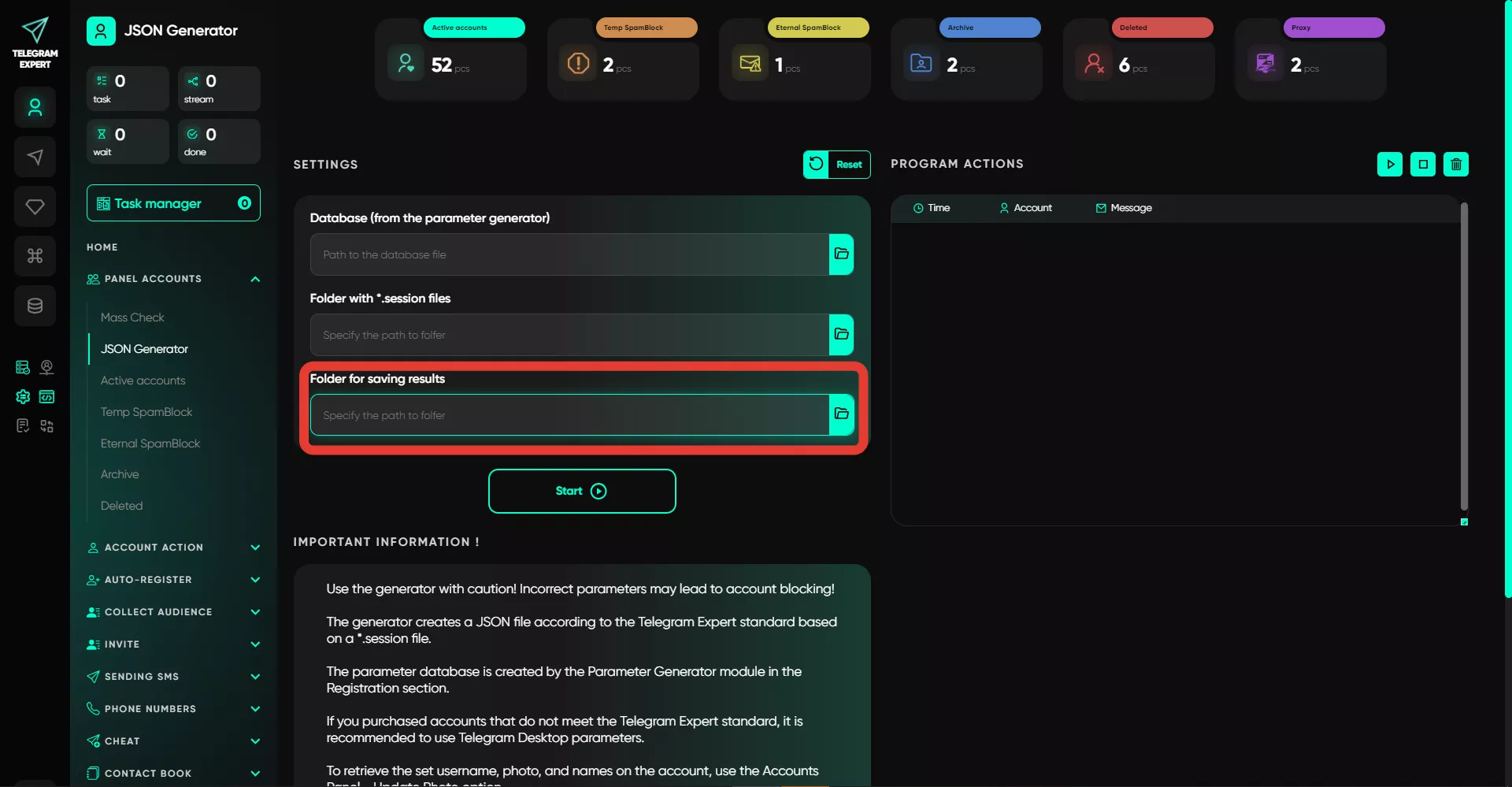Open the database stack section in left rail
This screenshot has width=1512, height=787.
click(x=35, y=306)
